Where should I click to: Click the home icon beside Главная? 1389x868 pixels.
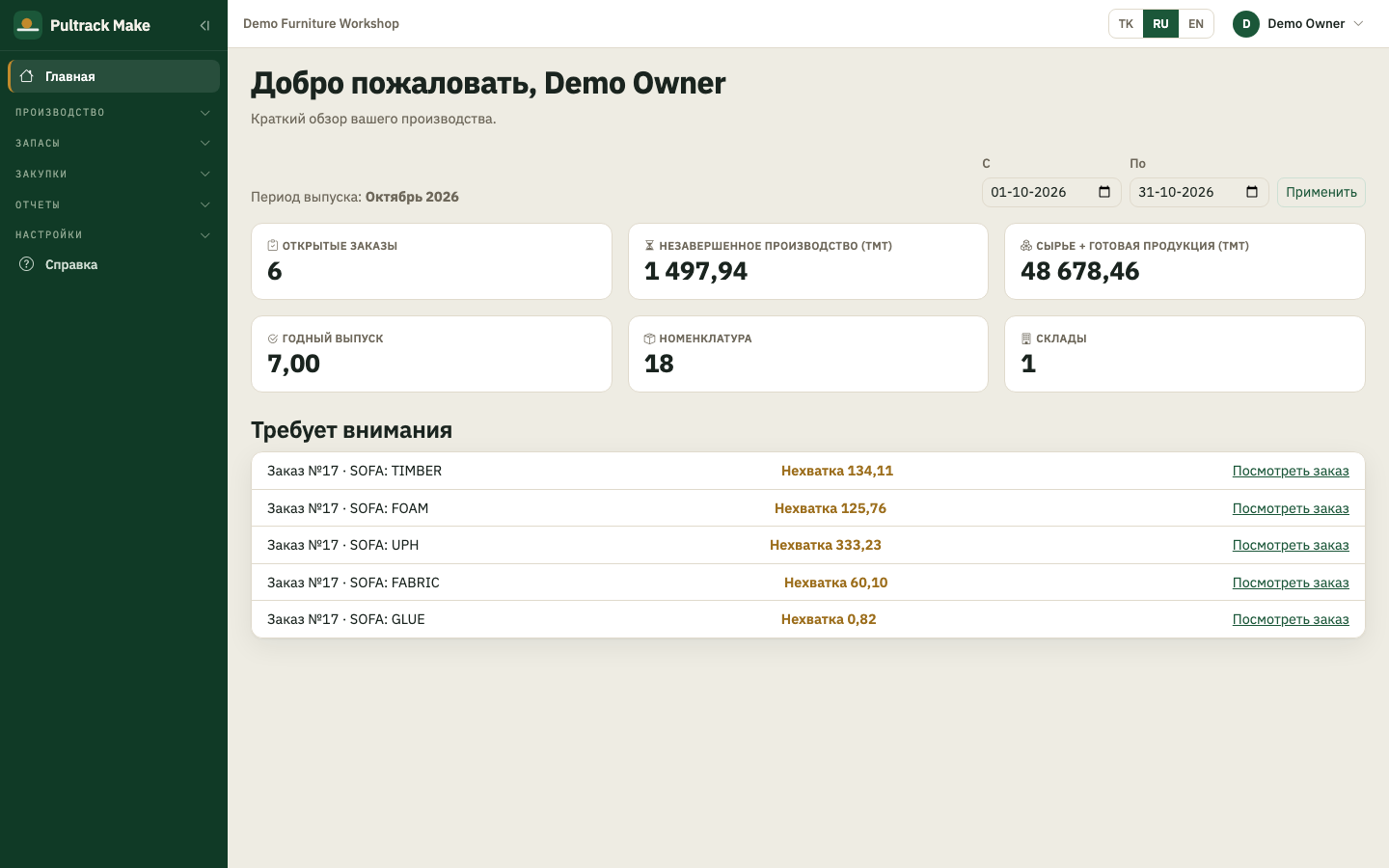pos(27,76)
